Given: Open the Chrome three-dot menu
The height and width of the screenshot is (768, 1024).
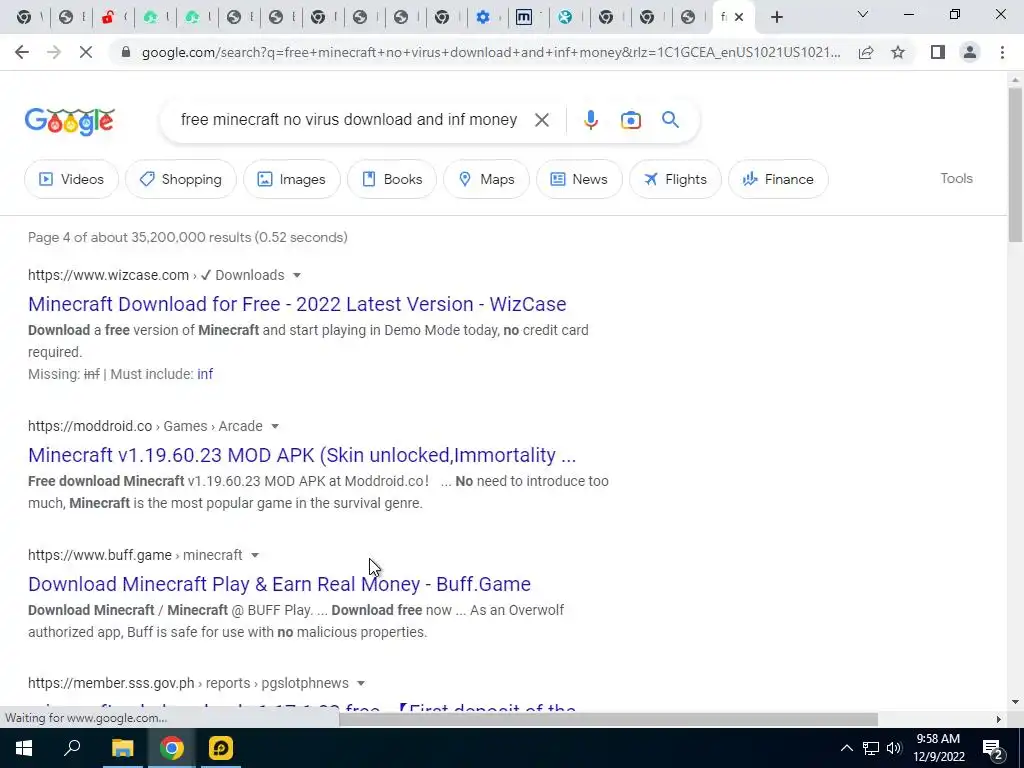Looking at the screenshot, I should tap(1002, 52).
